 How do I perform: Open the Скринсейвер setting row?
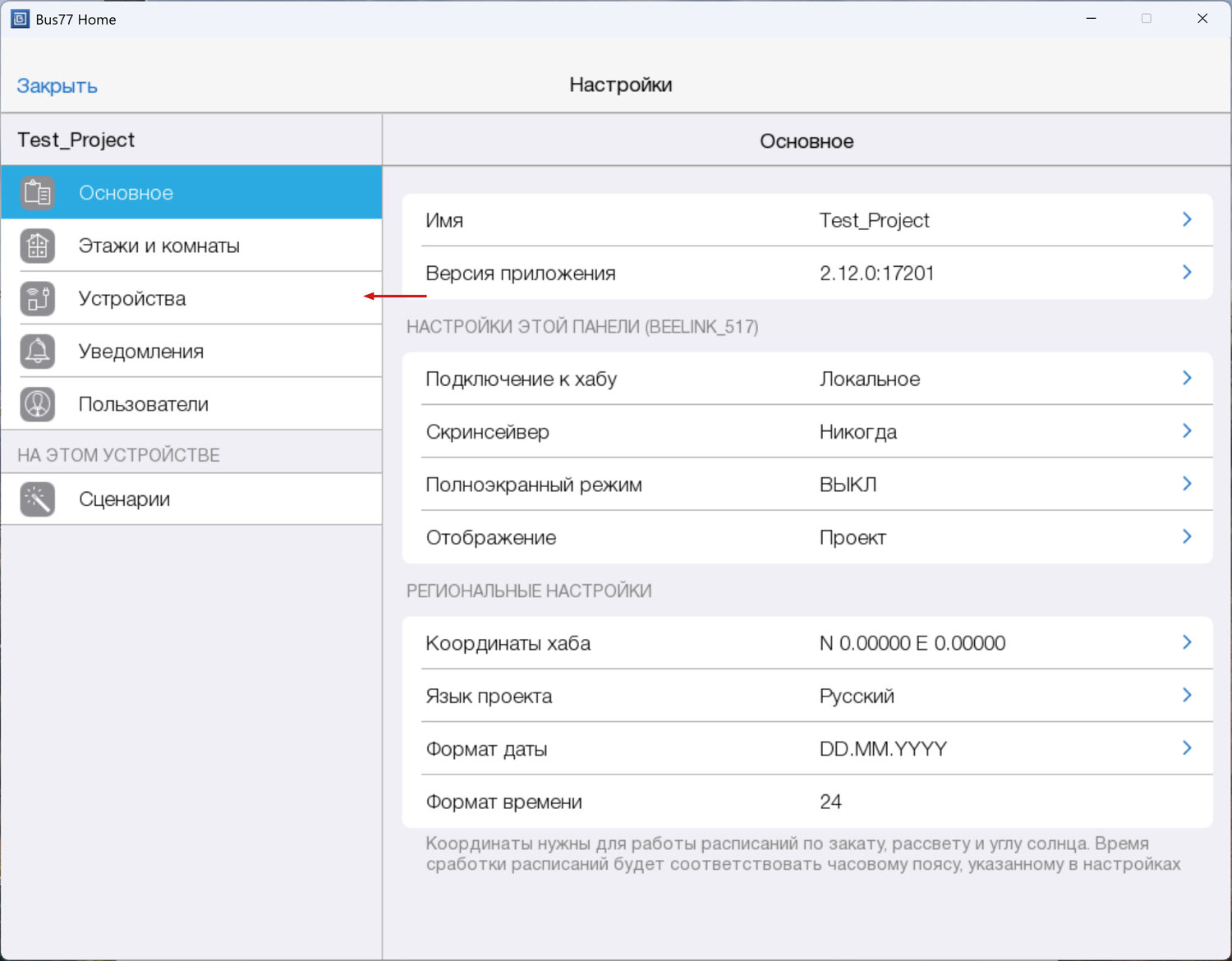807,432
